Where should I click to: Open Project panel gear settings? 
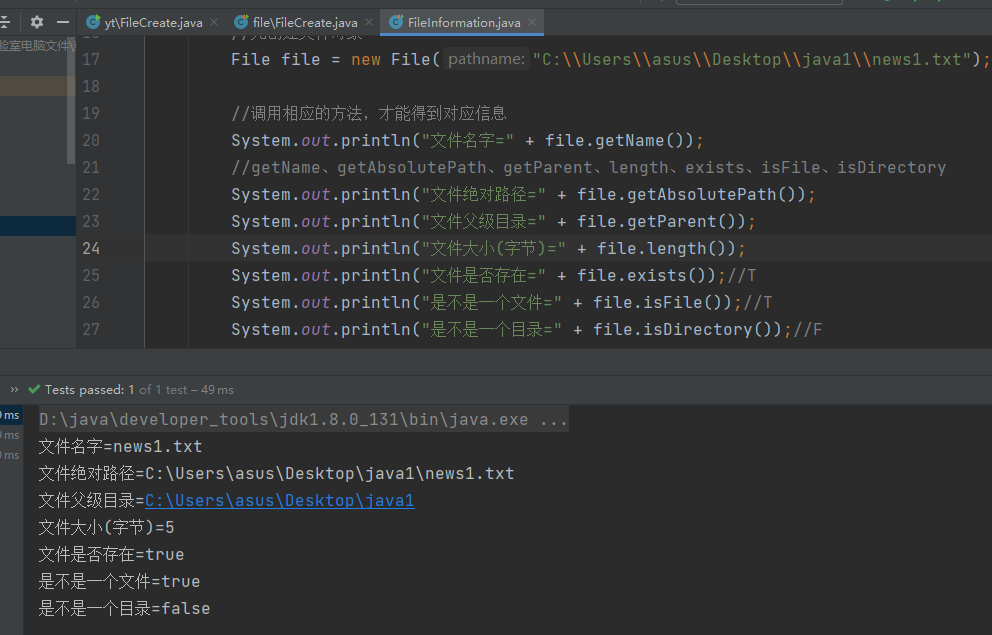[37, 21]
